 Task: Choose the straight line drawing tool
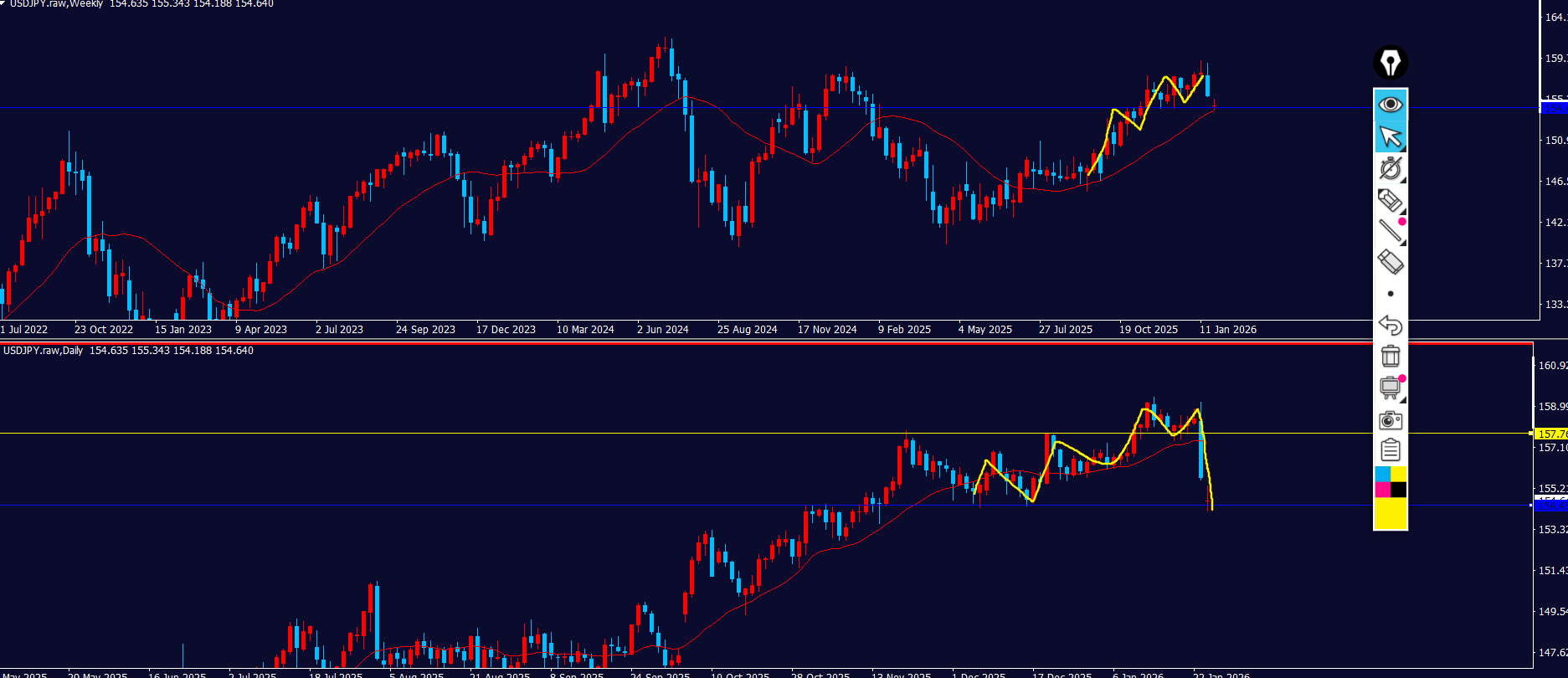[1391, 231]
